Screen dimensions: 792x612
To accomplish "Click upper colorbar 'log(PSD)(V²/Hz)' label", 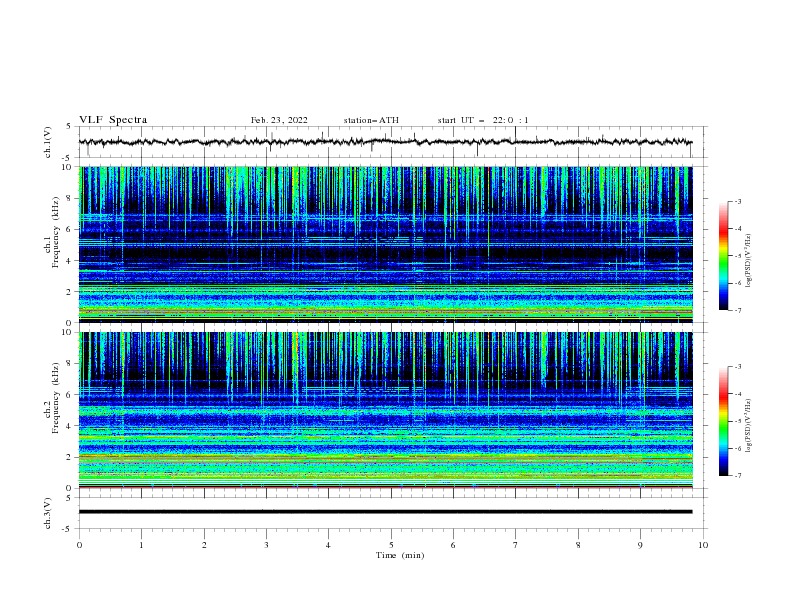I will point(749,260).
